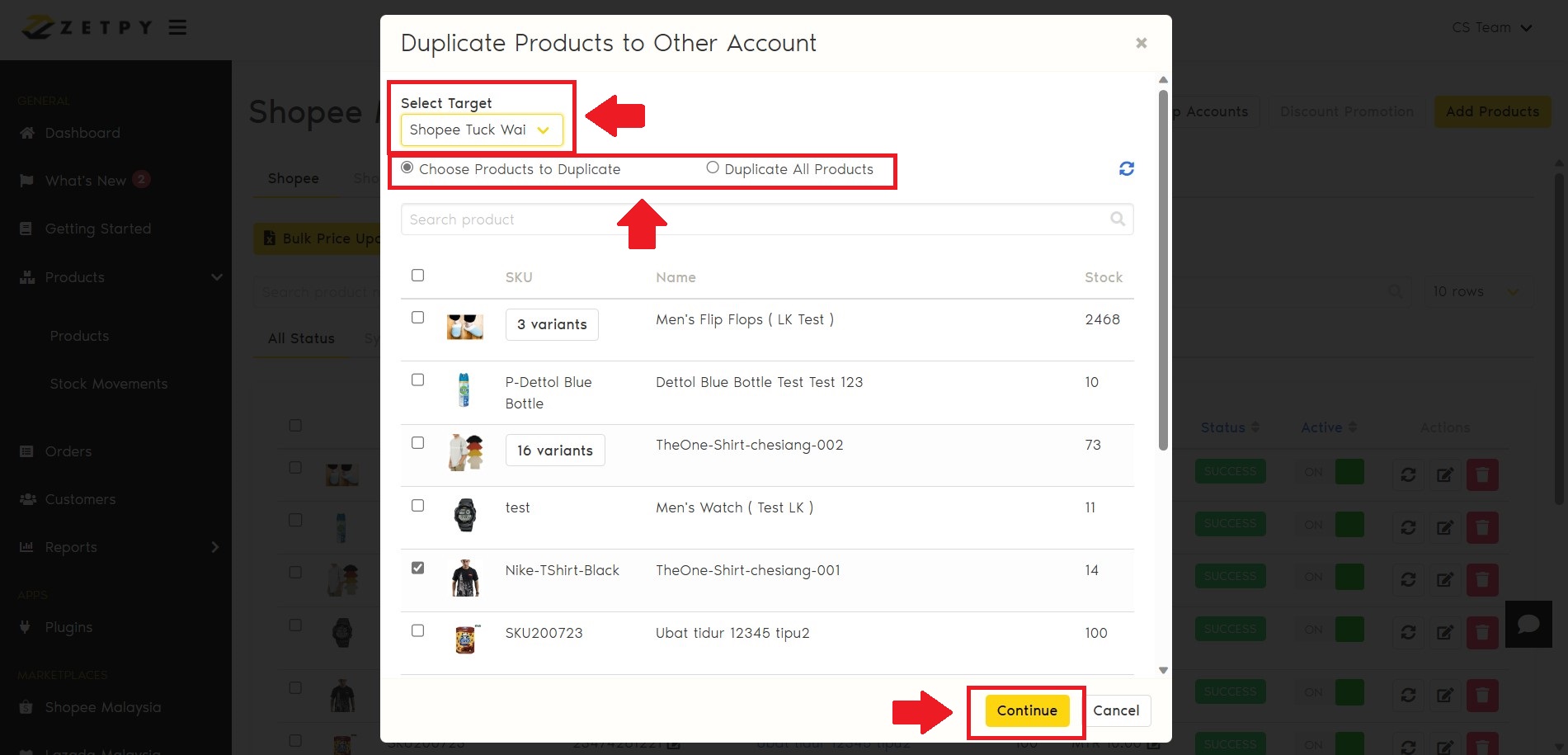Click the Cancel button
The image size is (1568, 755).
pyautogui.click(x=1115, y=710)
